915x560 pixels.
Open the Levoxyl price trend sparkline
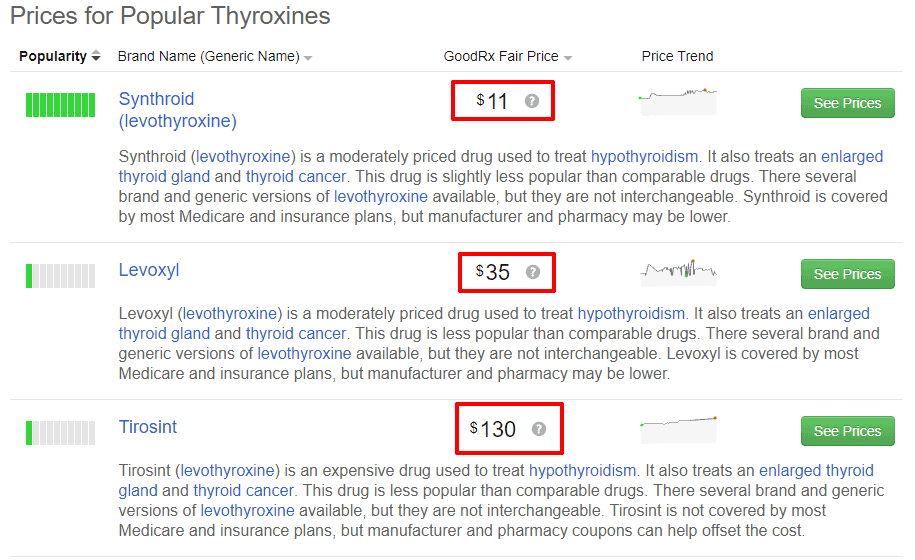click(678, 272)
